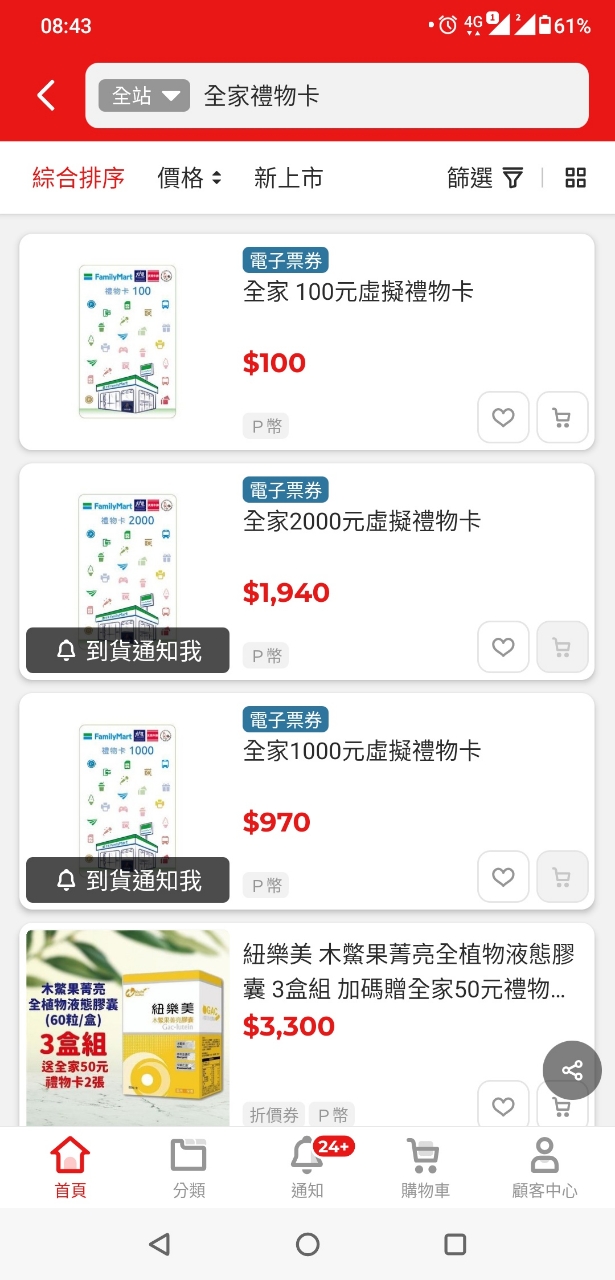This screenshot has width=615, height=1280.
Task: Switch to 新上市 sort tab
Action: coord(288,178)
